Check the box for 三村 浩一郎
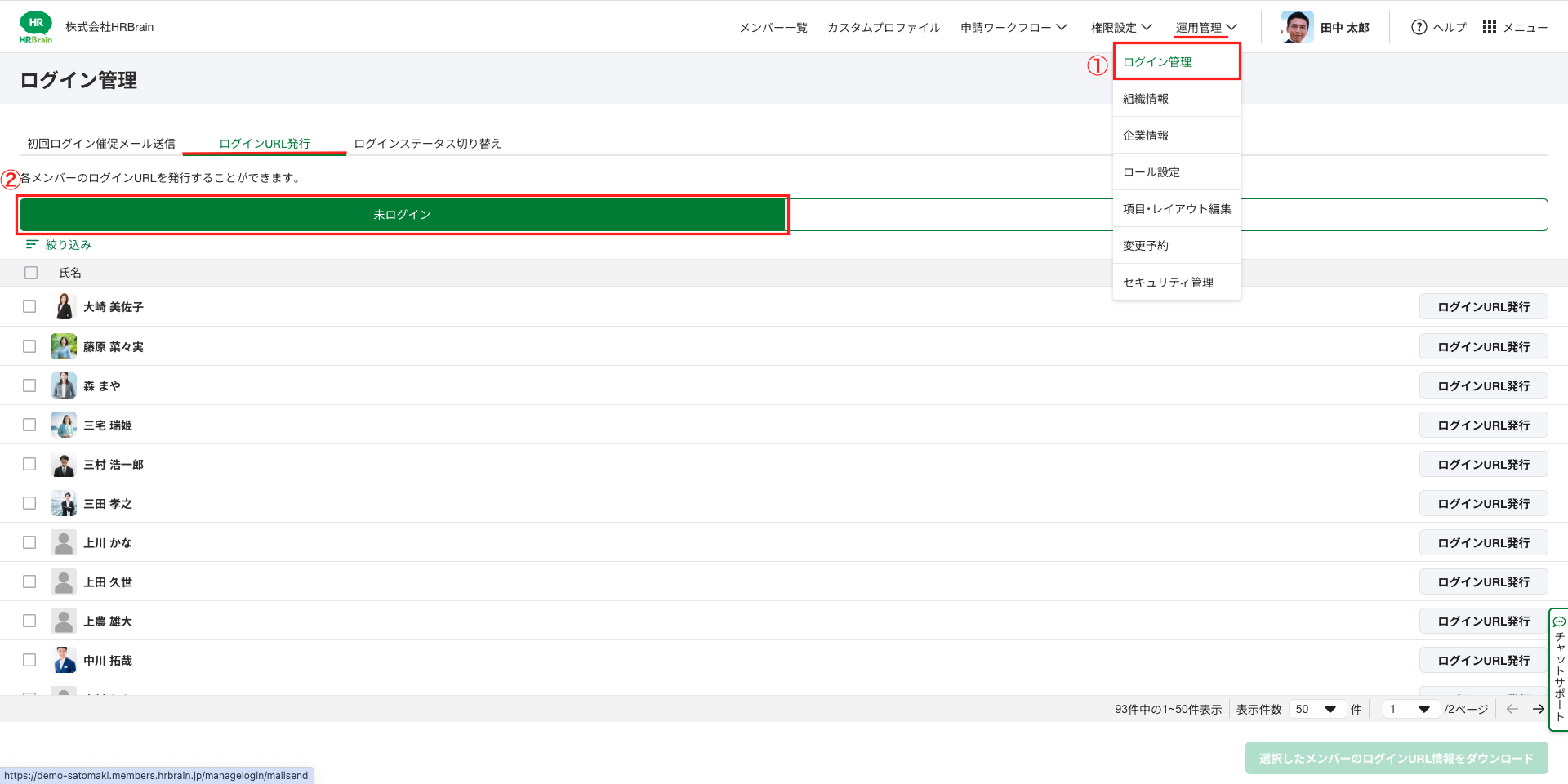 point(29,464)
